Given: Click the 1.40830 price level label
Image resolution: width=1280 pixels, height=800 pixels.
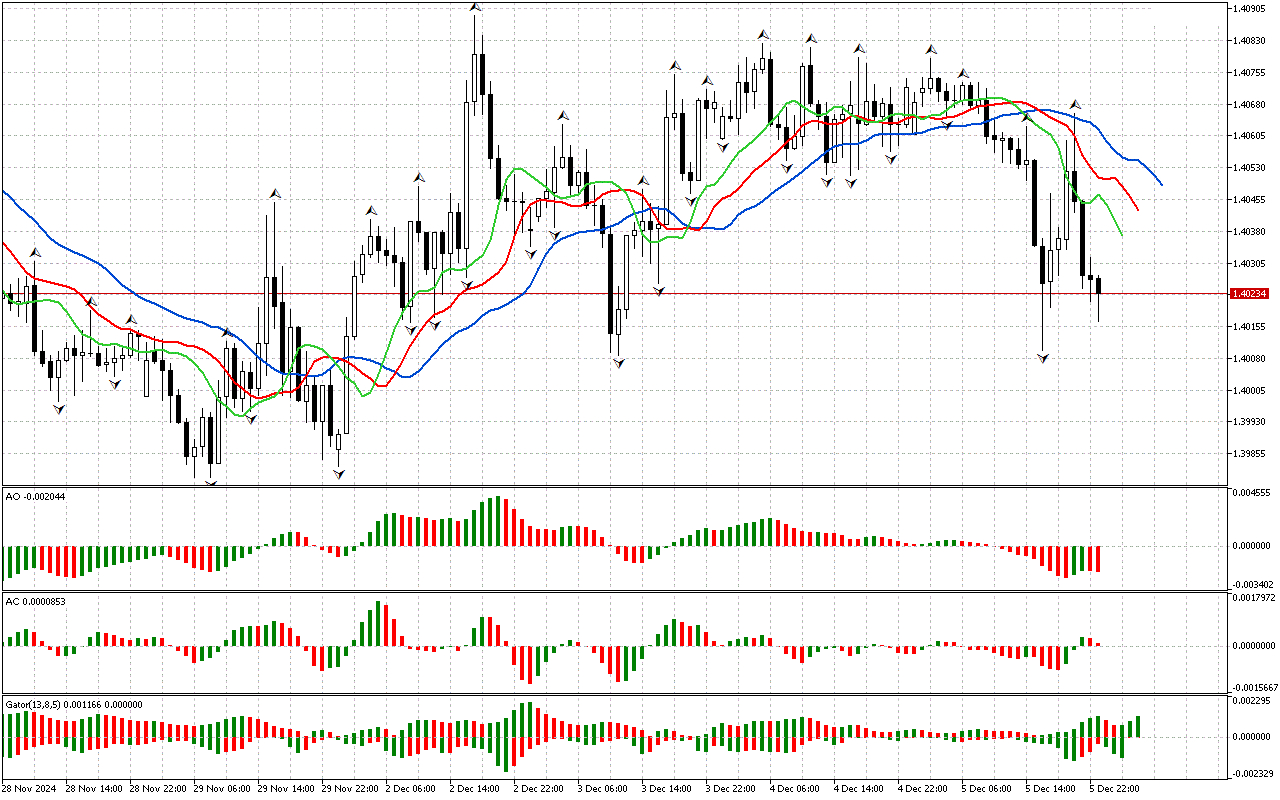Looking at the screenshot, I should (1250, 41).
